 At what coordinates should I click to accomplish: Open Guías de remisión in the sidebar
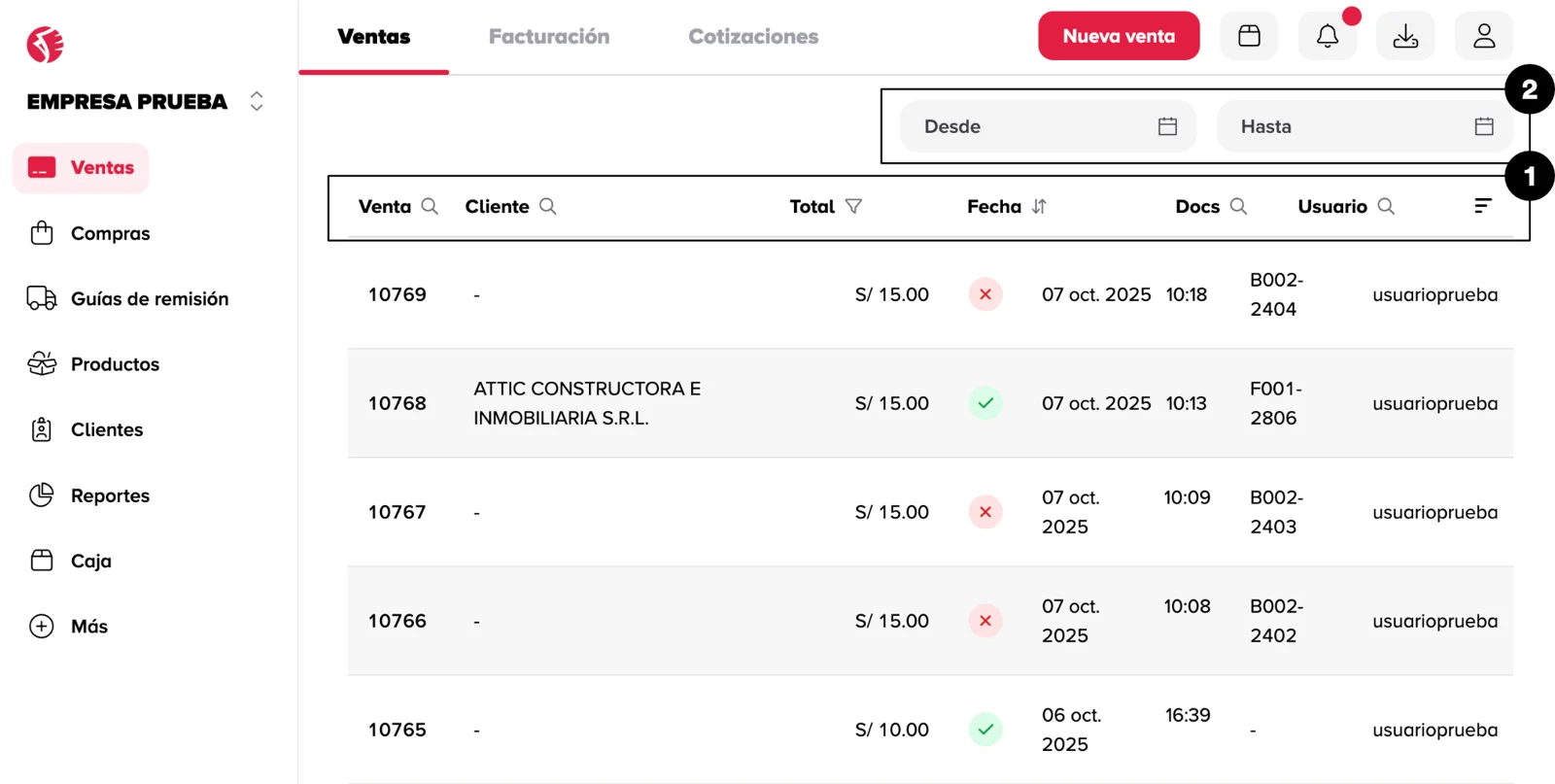[149, 299]
